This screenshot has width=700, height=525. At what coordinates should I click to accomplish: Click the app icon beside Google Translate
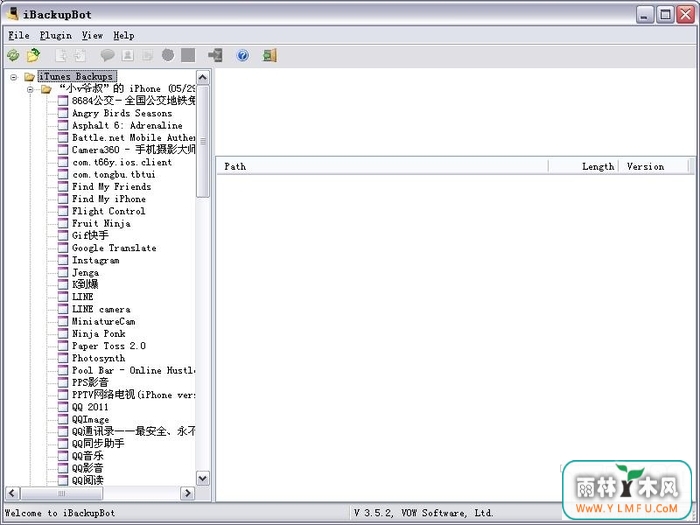(x=63, y=248)
